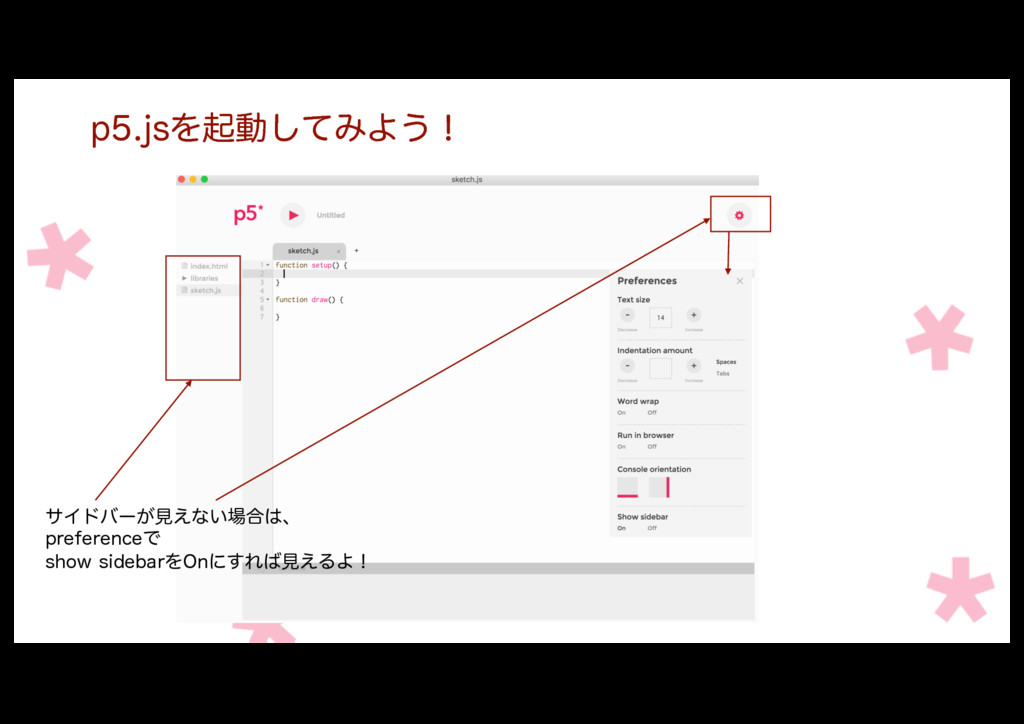This screenshot has width=1024, height=724.
Task: Increase the text size
Action: coord(694,315)
